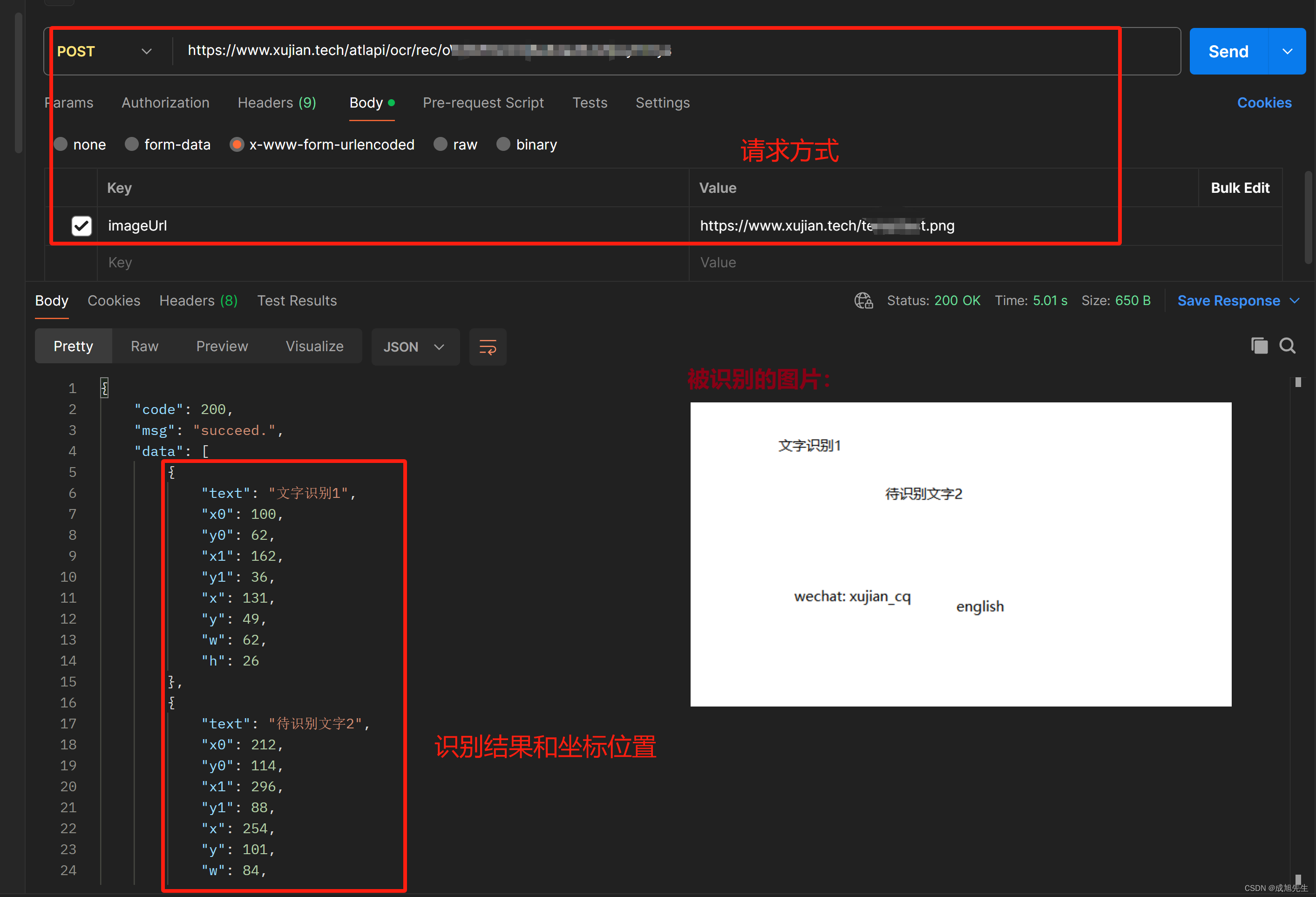The height and width of the screenshot is (897, 1316).
Task: Click the "code": 200 line
Action: click(x=183, y=409)
